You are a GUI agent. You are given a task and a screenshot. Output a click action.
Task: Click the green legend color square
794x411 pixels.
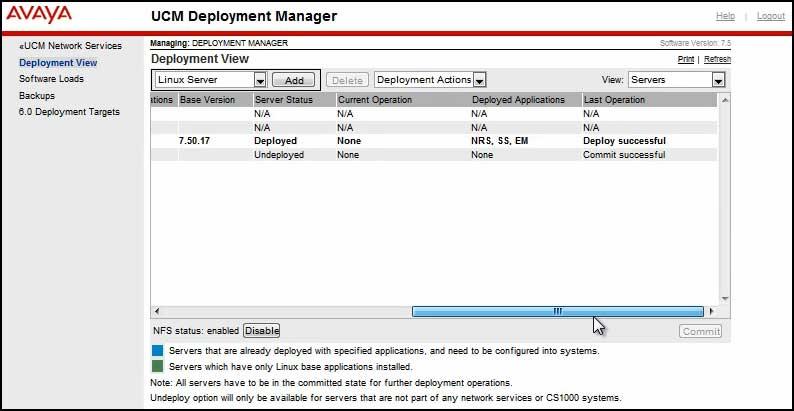pyautogui.click(x=157, y=366)
